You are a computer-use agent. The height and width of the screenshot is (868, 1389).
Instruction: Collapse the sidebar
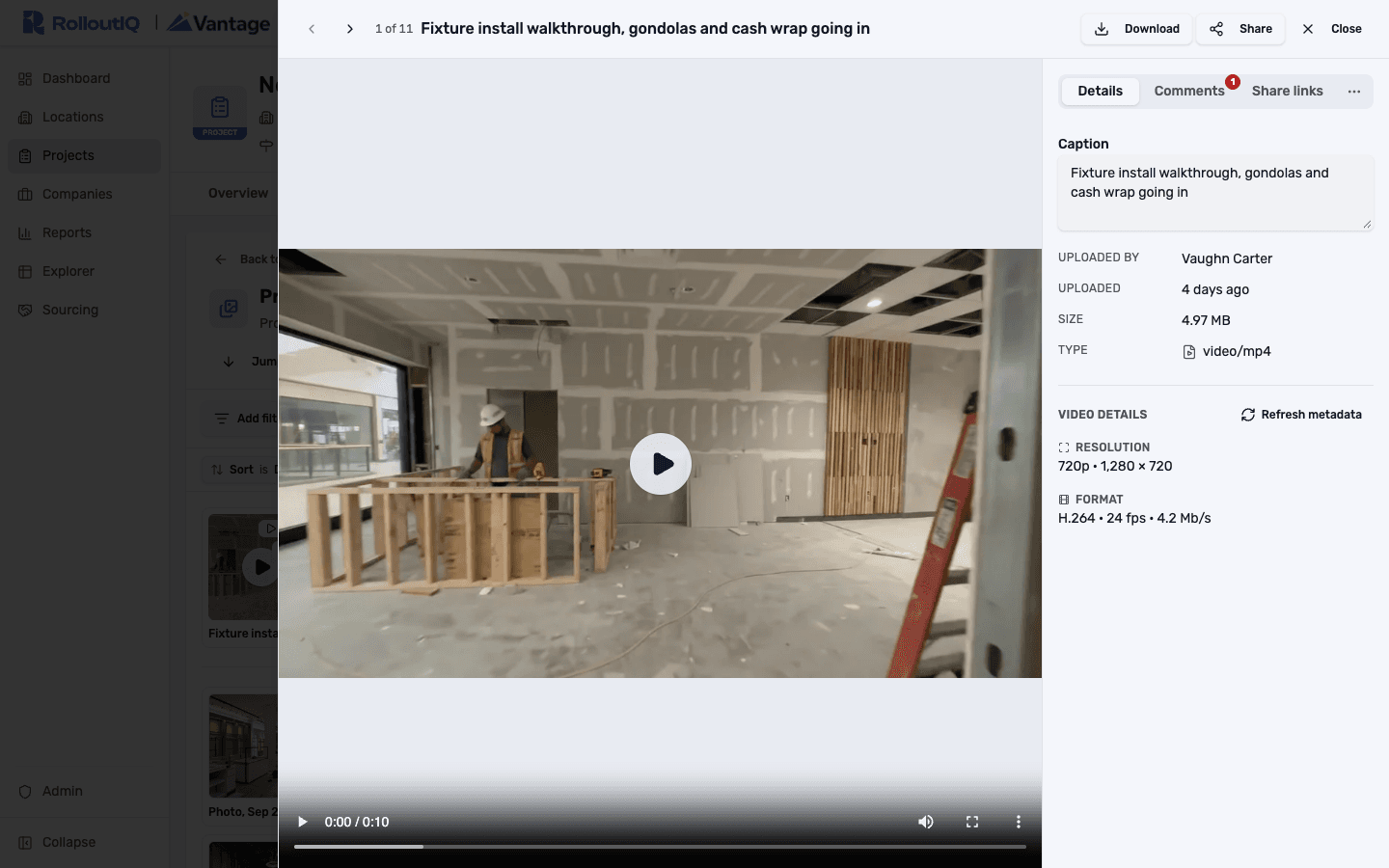84,842
